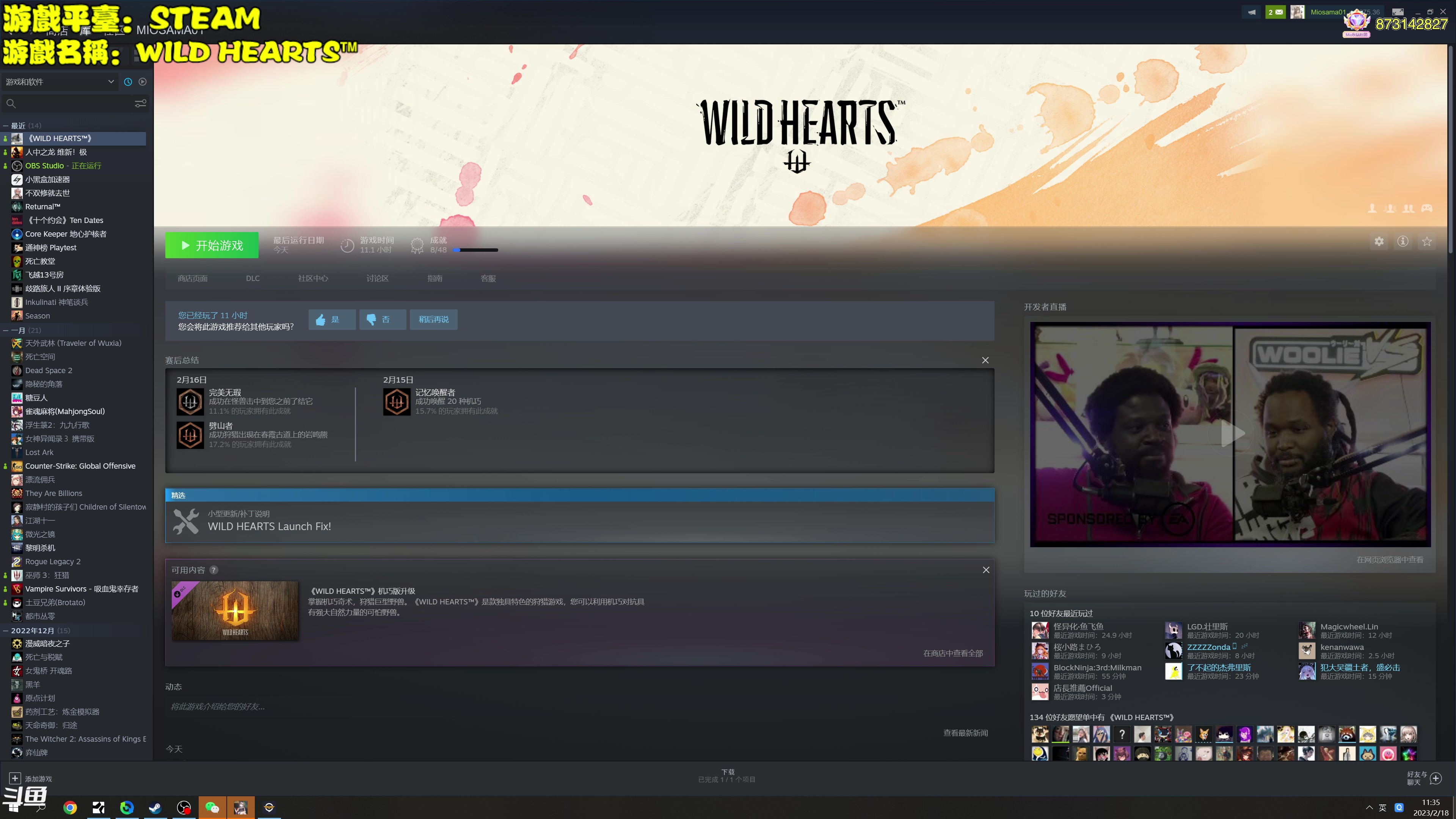
Task: Open the 指南 tab
Action: tap(435, 279)
